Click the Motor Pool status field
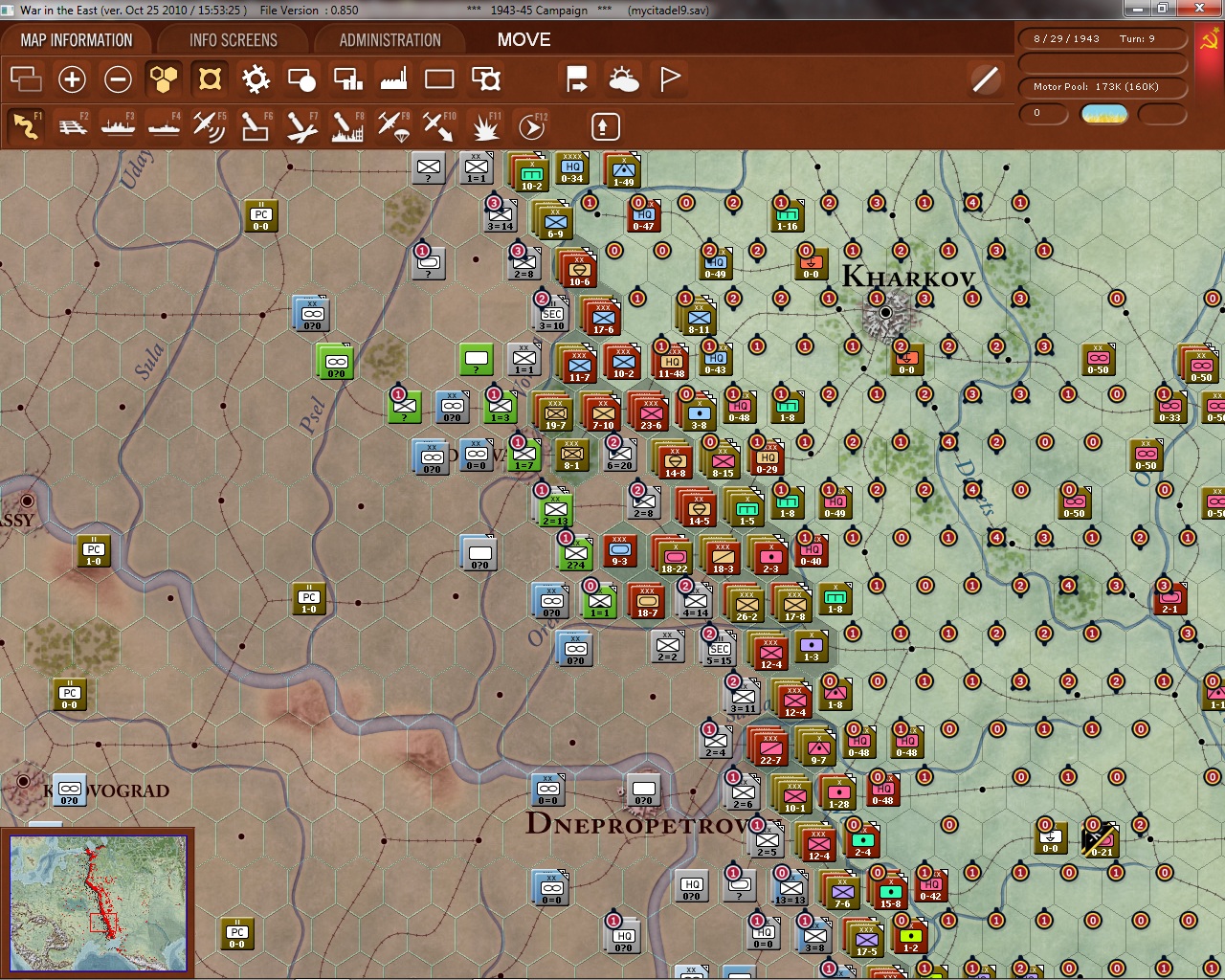The image size is (1225, 980). [x=1102, y=87]
